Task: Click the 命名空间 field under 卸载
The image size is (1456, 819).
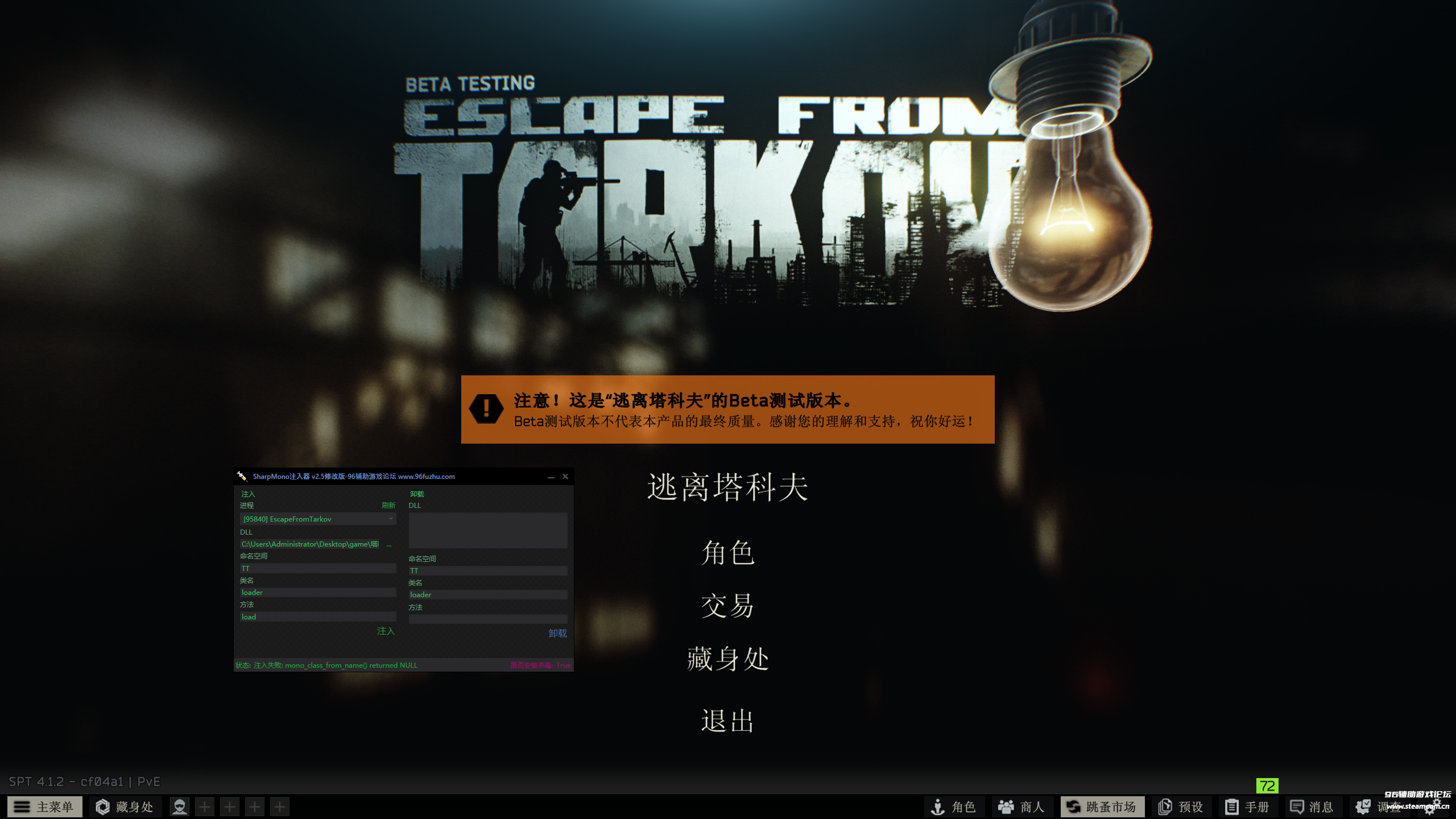Action: (x=488, y=570)
